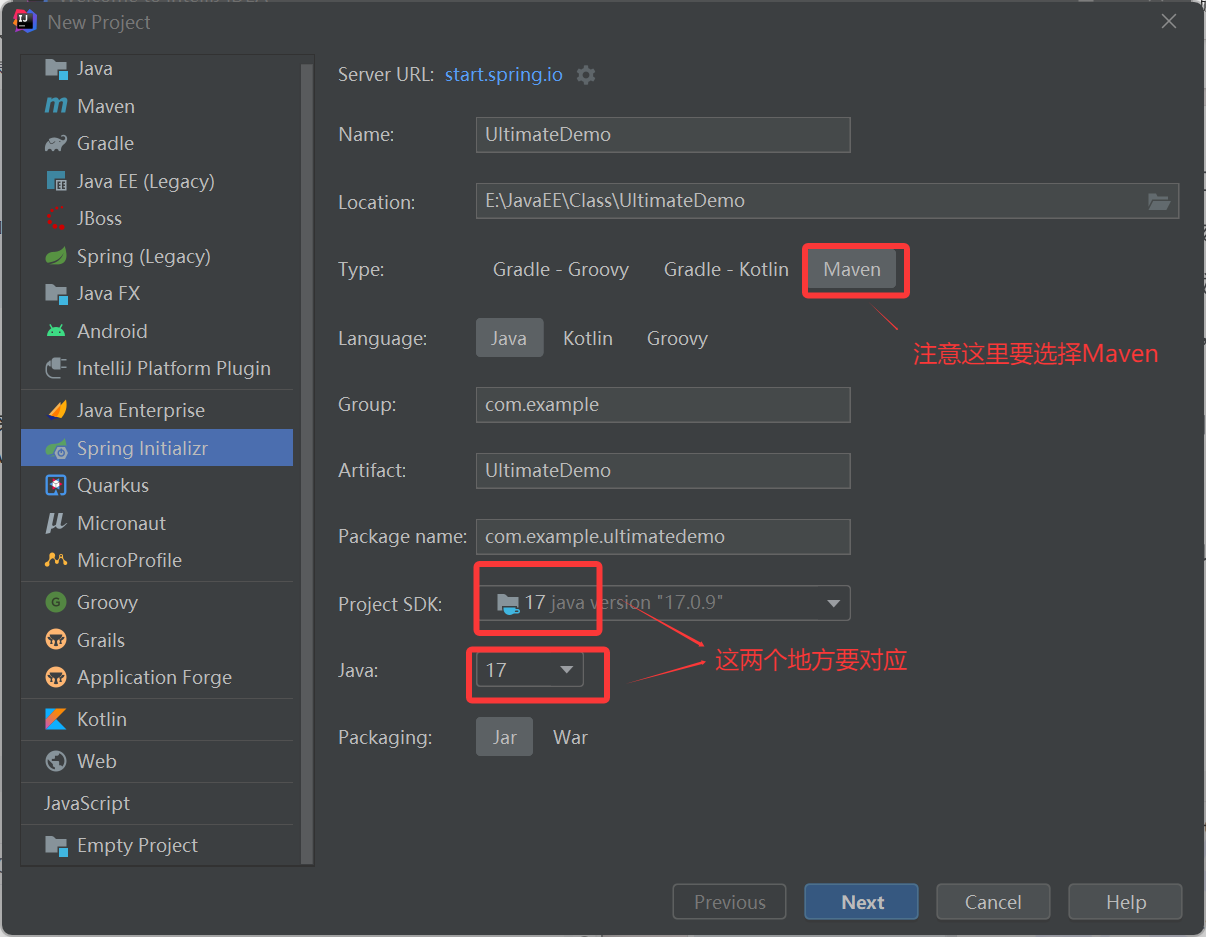Click the Location path field
This screenshot has width=1206, height=937.
click(827, 201)
